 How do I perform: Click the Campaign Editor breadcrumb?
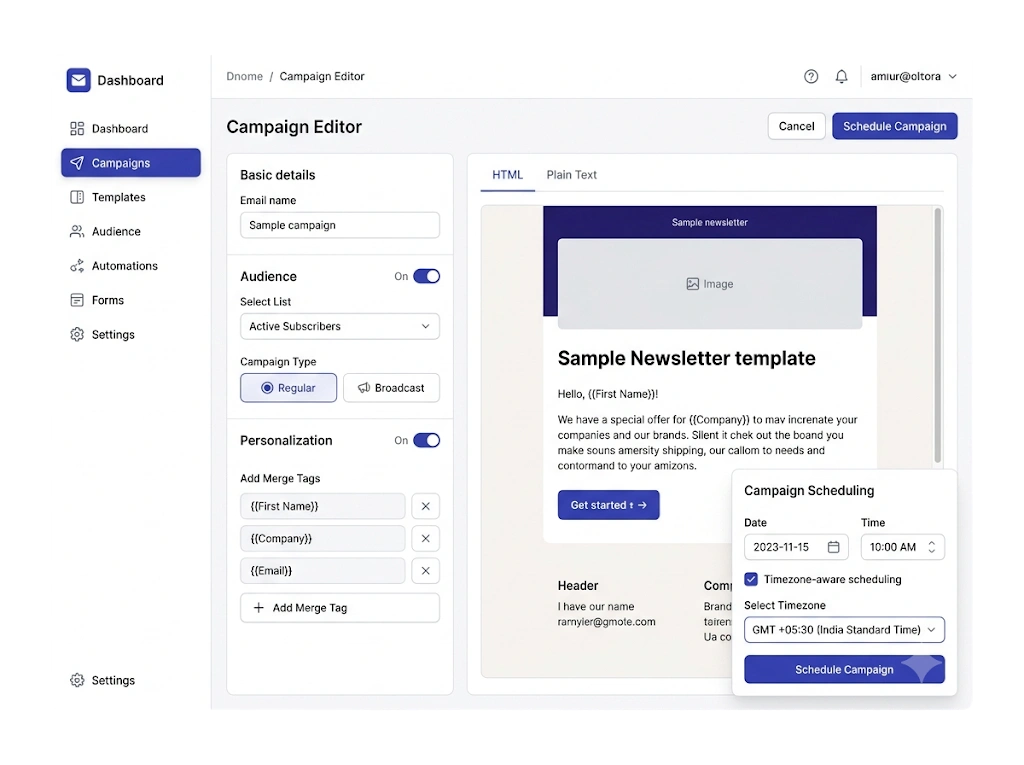pos(322,76)
